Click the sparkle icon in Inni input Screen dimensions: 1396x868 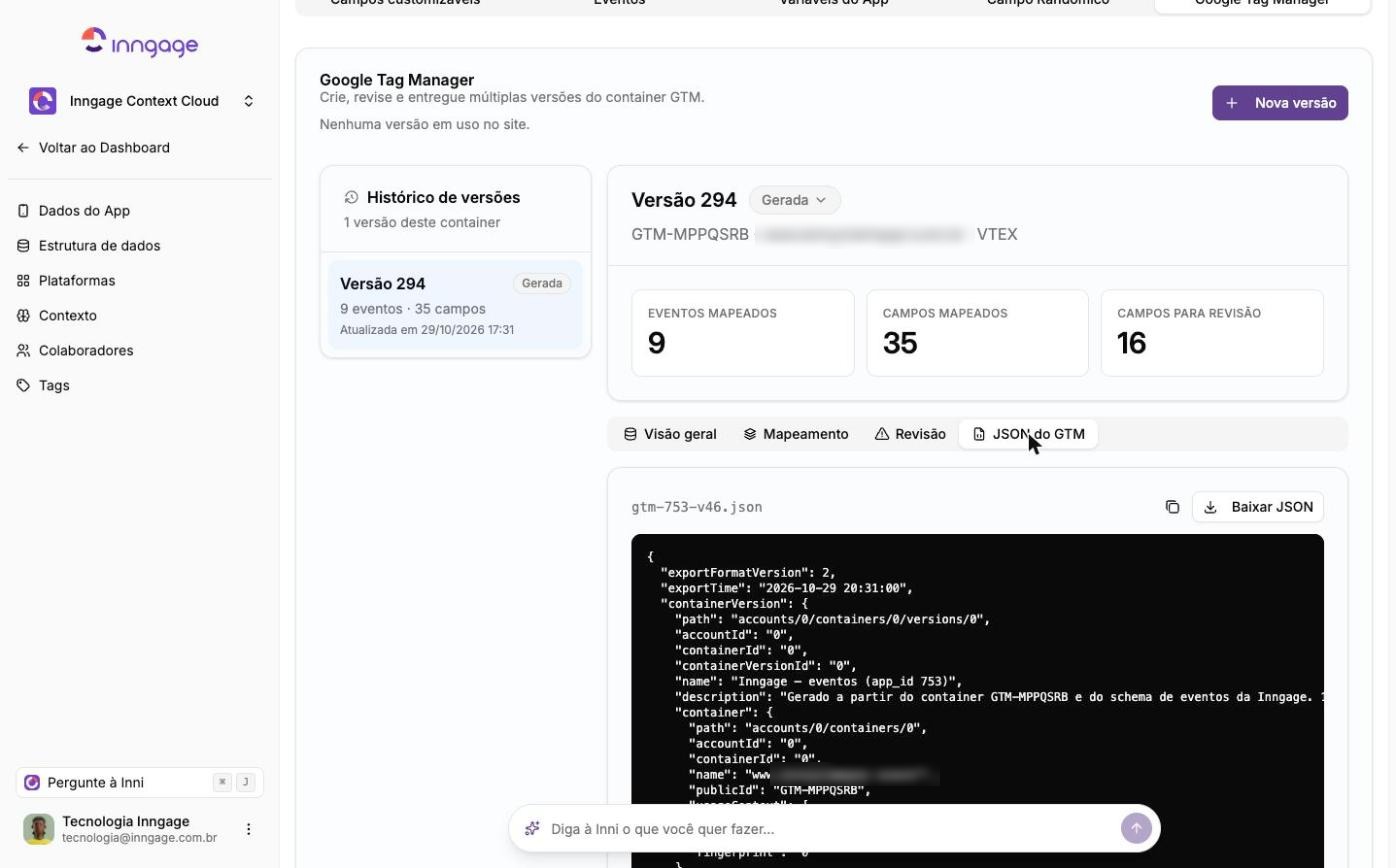pyautogui.click(x=533, y=829)
